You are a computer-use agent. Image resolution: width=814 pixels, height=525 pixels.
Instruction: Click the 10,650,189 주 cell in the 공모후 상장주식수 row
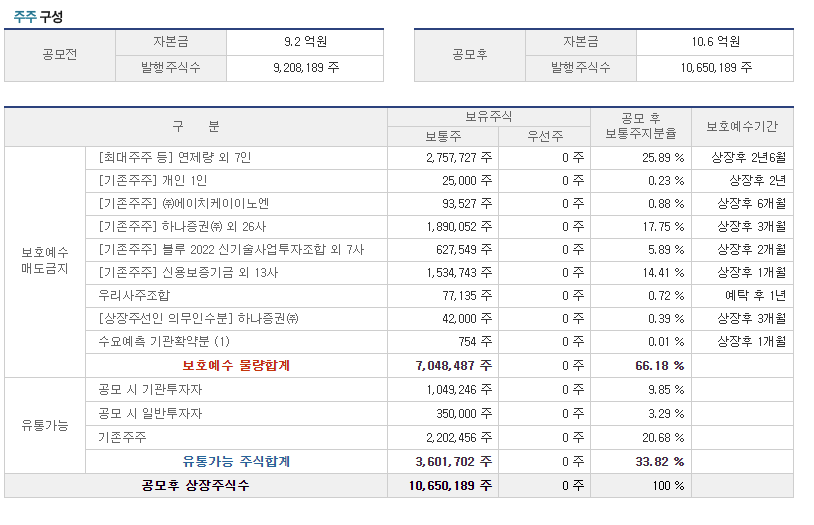443,486
